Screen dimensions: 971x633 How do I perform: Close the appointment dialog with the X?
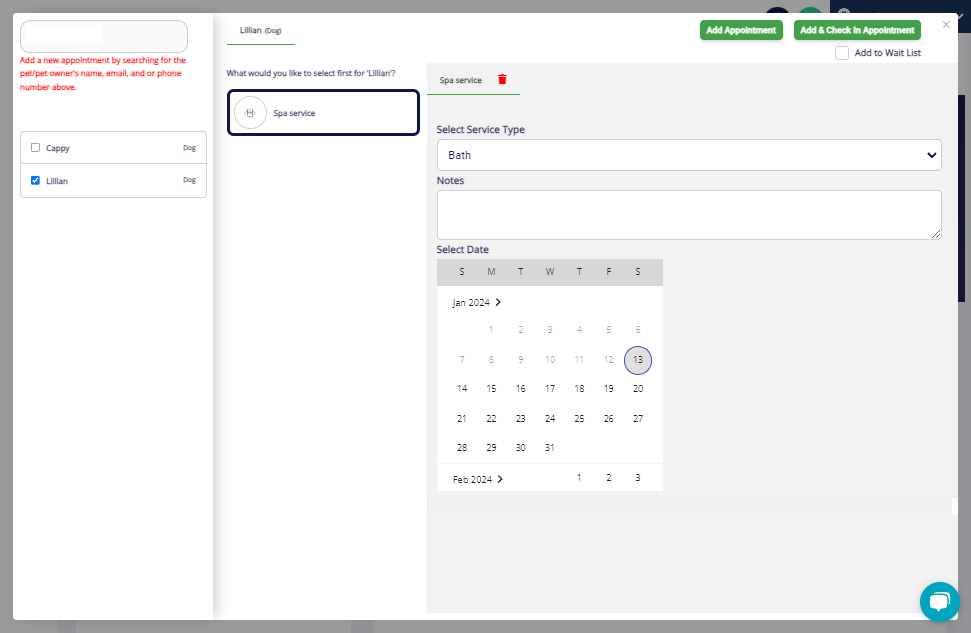(946, 25)
